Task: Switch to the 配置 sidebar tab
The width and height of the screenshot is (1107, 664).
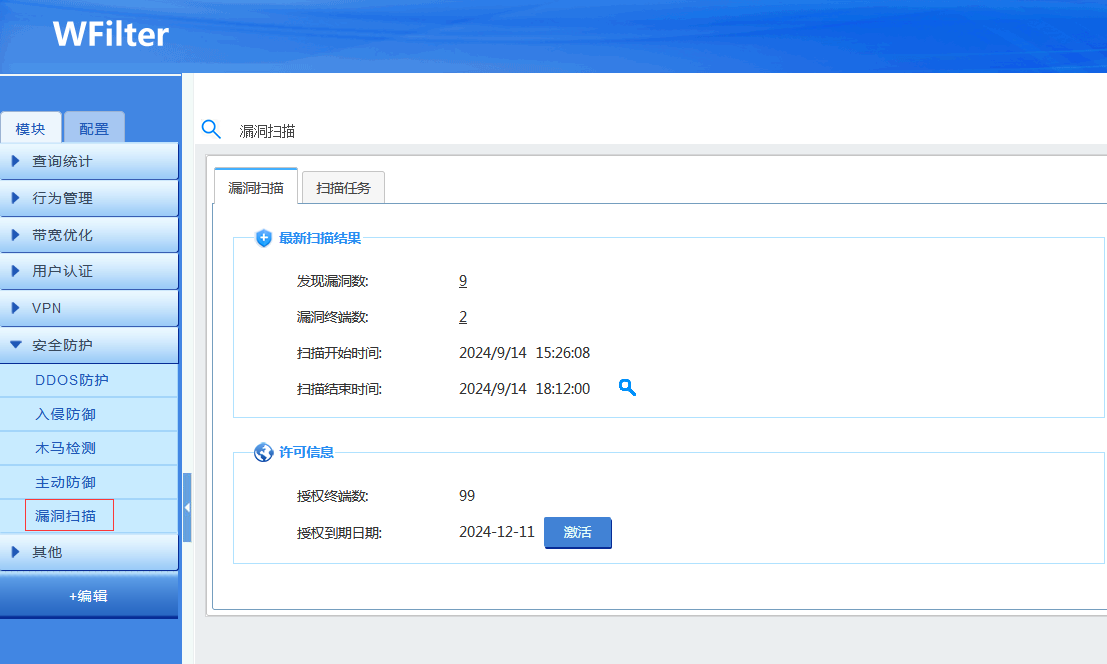Action: (x=94, y=129)
